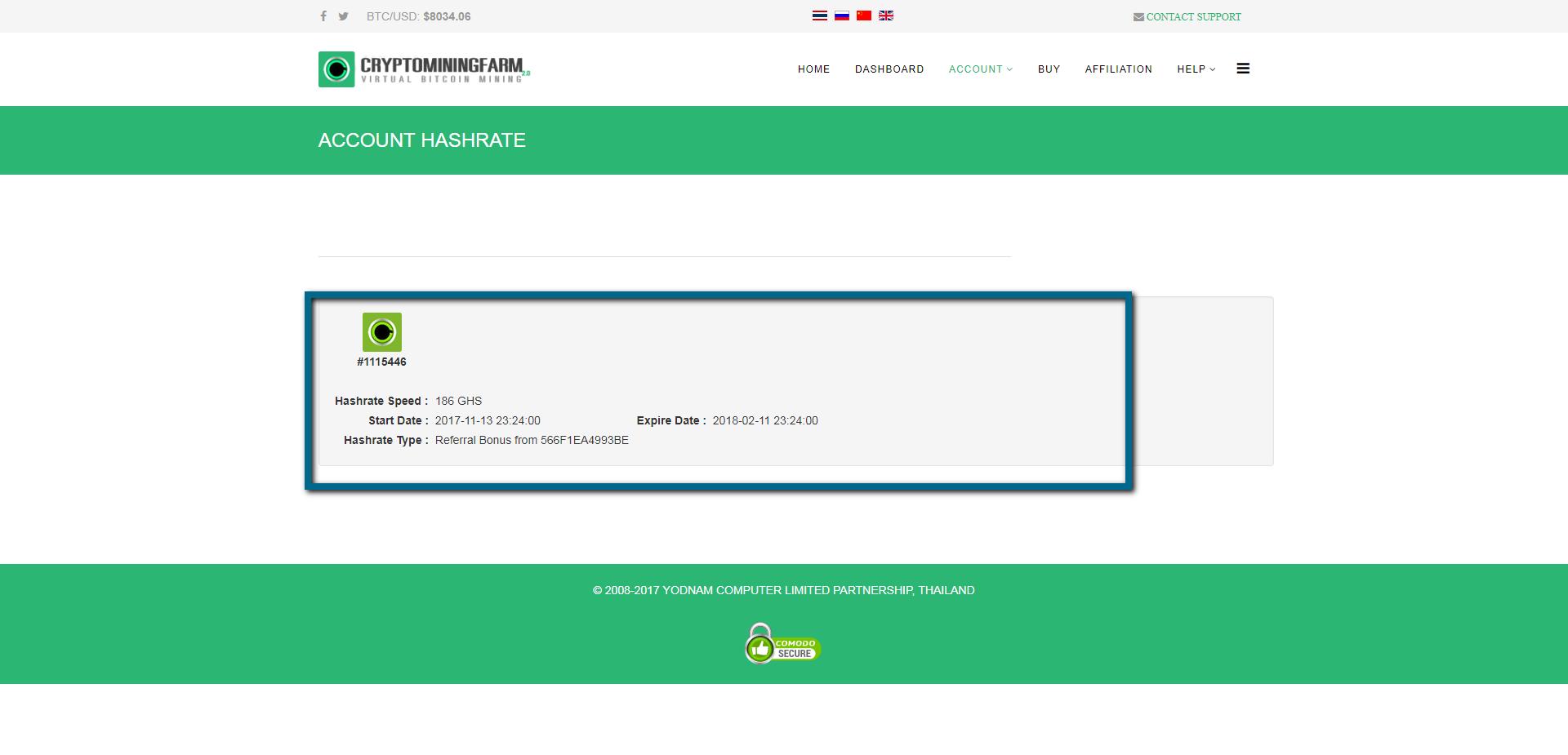
Task: Click the Twitter bird icon
Action: tap(344, 16)
